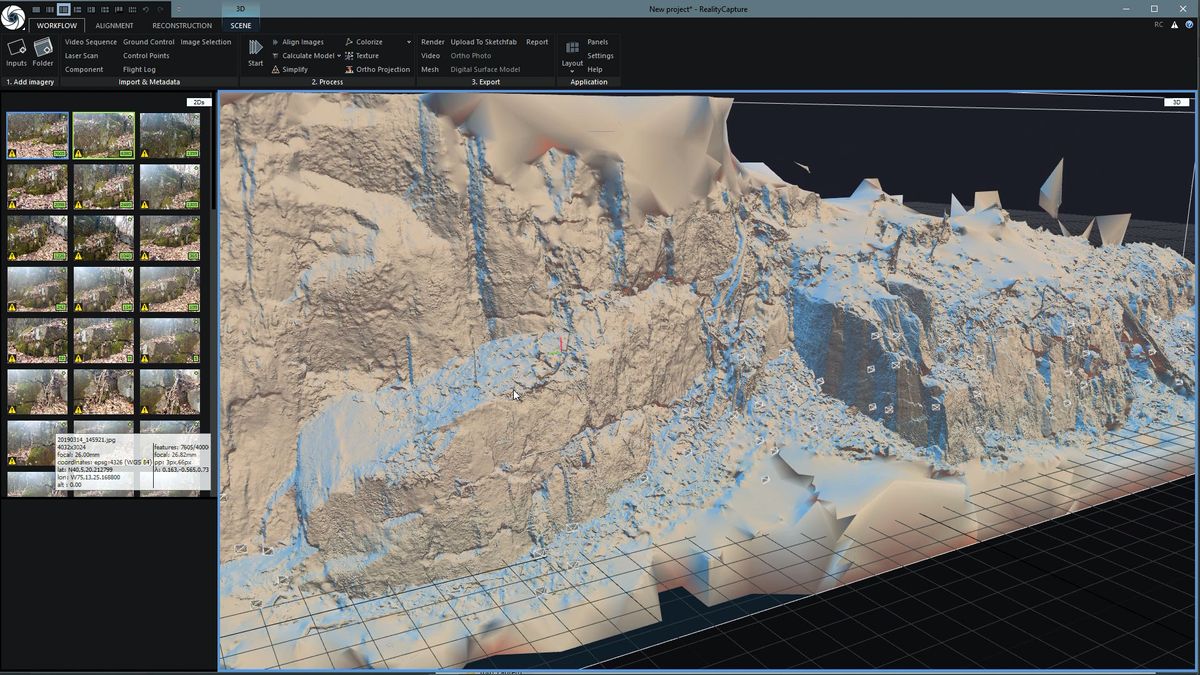Toggle the single-view layout in the title bar
Screen dimensions: 1200x675
(38, 9)
